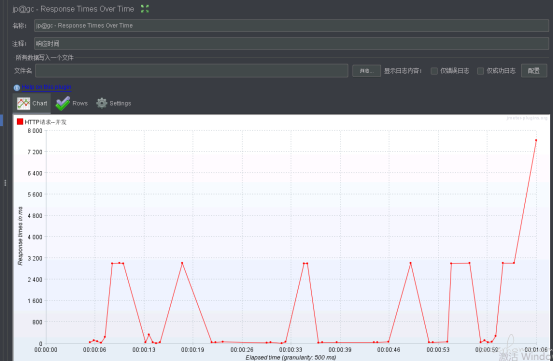
Task: Click the 浏览 browse button
Action: (366, 71)
